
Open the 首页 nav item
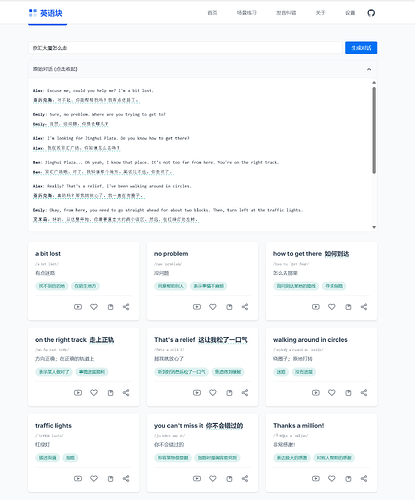pos(212,13)
